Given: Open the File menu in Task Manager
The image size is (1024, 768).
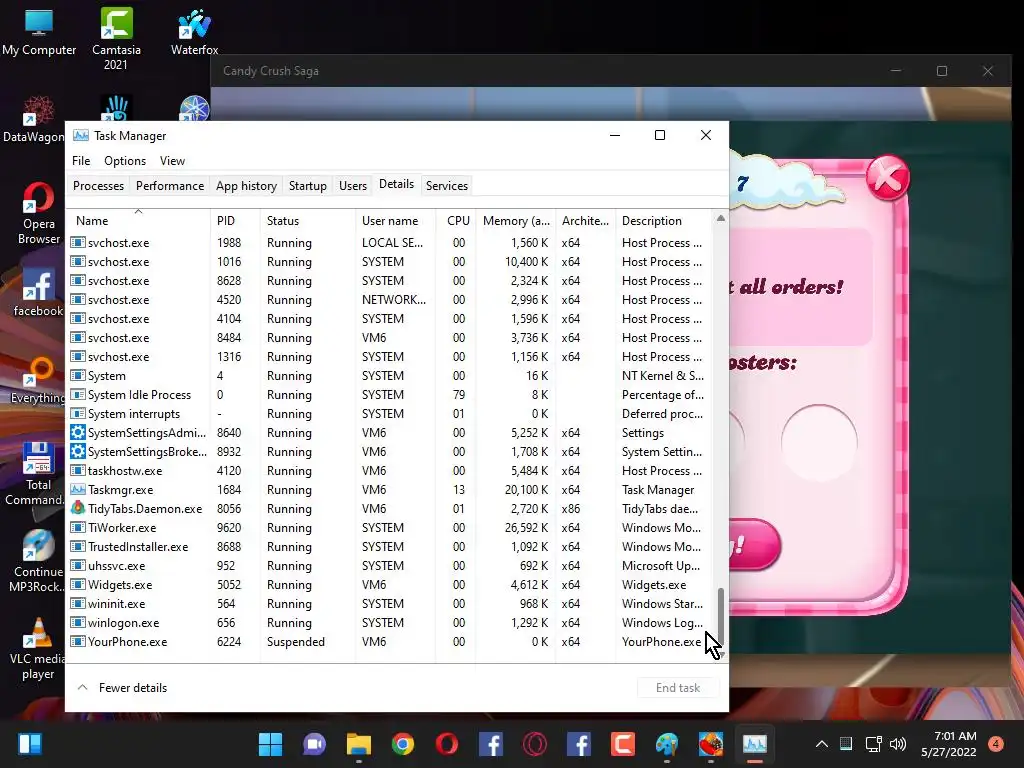Looking at the screenshot, I should pyautogui.click(x=81, y=161).
